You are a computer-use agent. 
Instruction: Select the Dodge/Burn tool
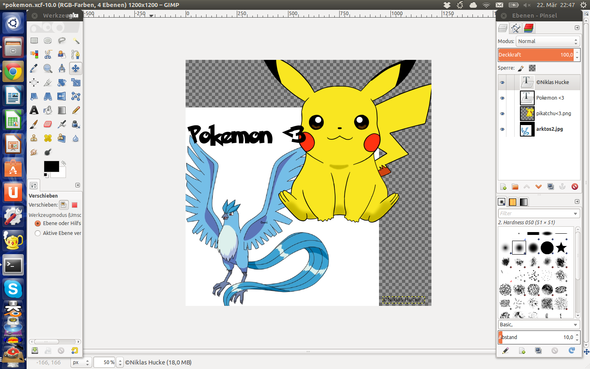[x=48, y=152]
